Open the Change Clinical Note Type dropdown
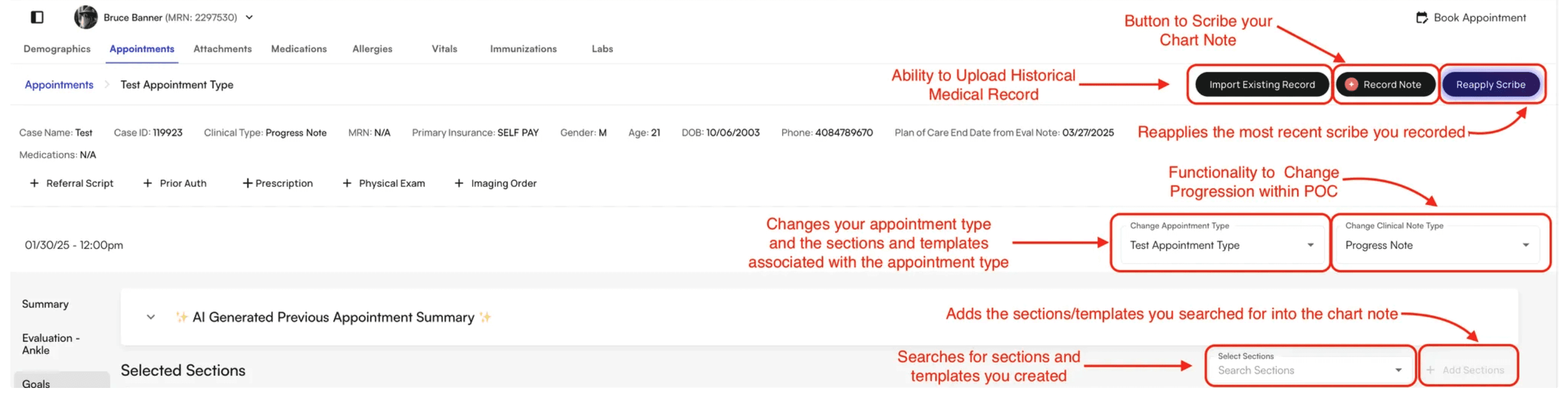 [x=1525, y=245]
